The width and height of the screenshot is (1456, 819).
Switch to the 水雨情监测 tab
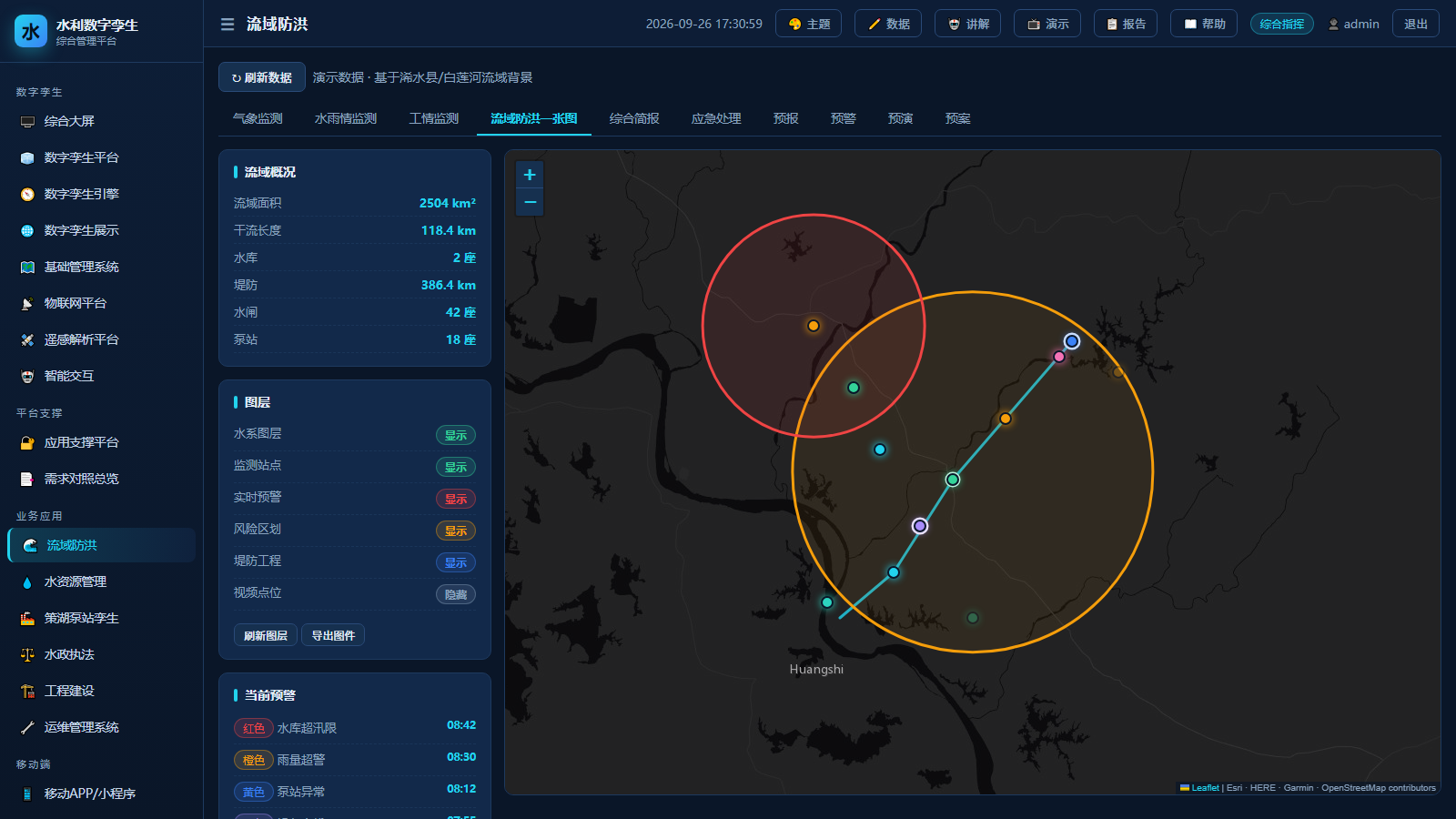tap(346, 119)
